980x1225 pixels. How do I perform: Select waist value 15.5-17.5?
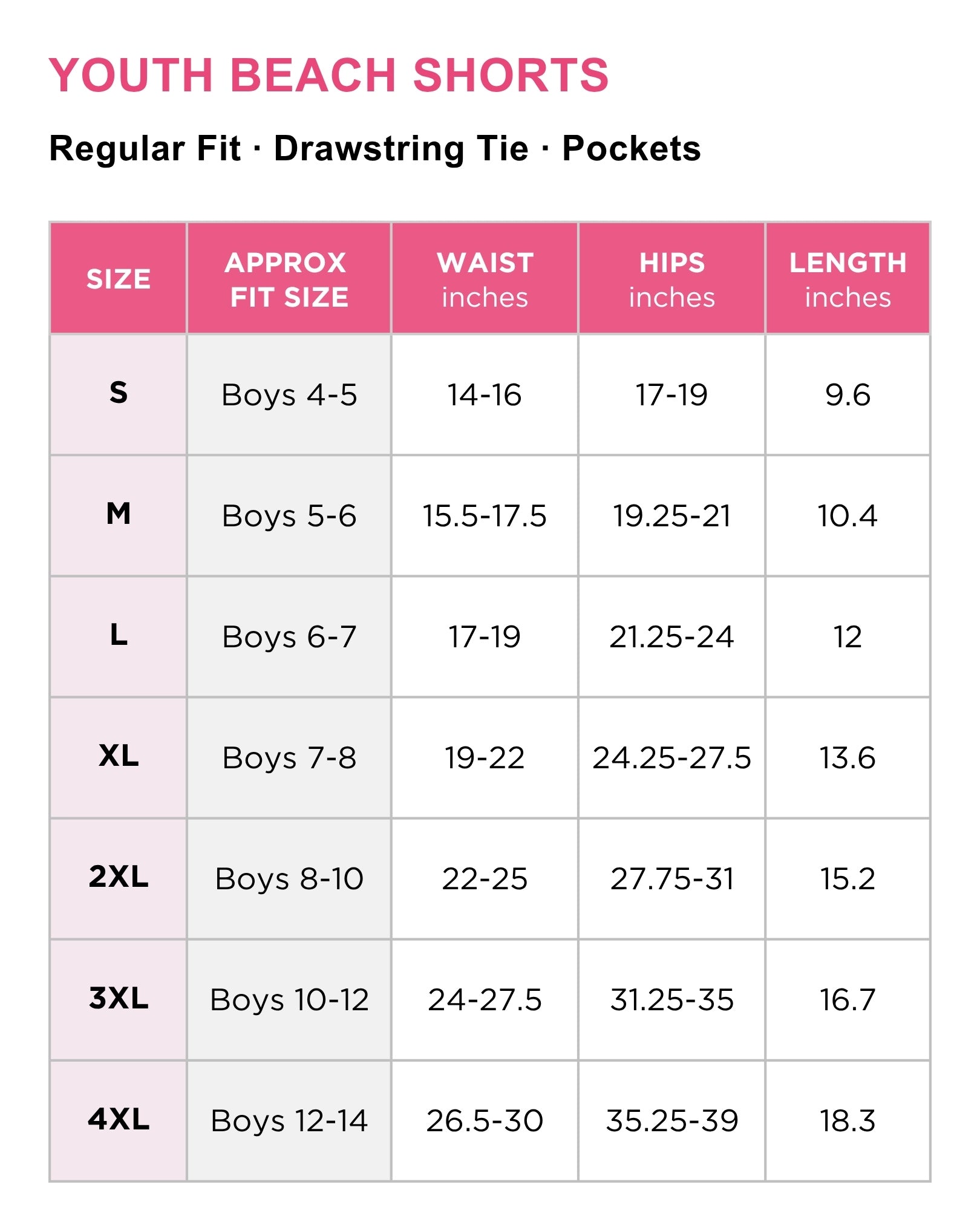coord(485,516)
